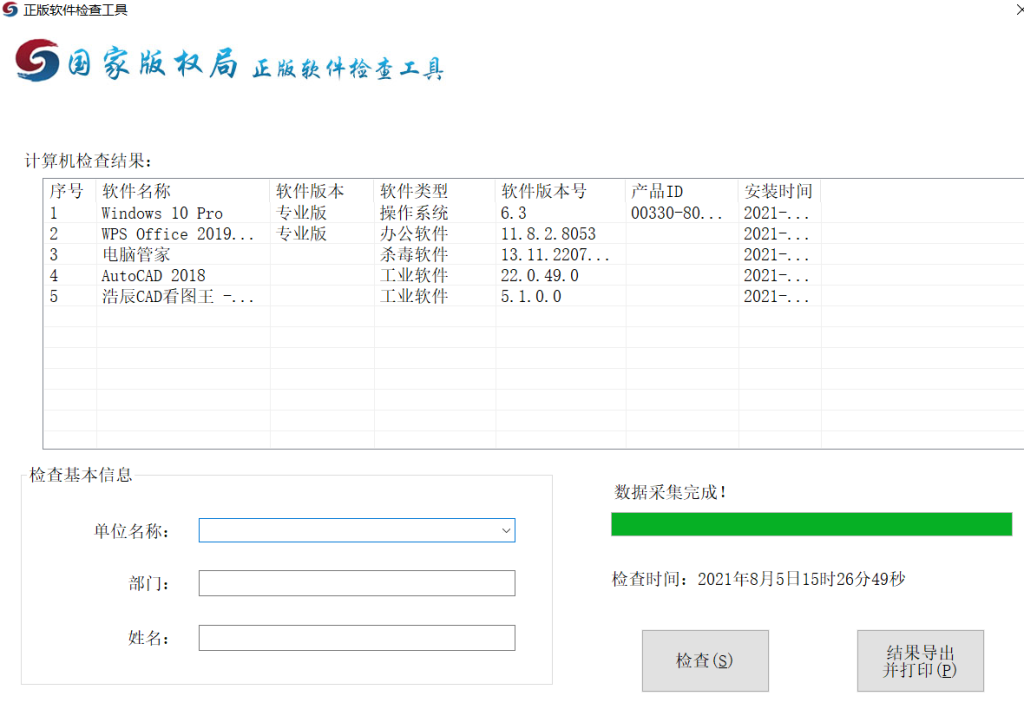Open the 单位名称 dropdown list
Viewport: 1024px width, 716px height.
[507, 530]
